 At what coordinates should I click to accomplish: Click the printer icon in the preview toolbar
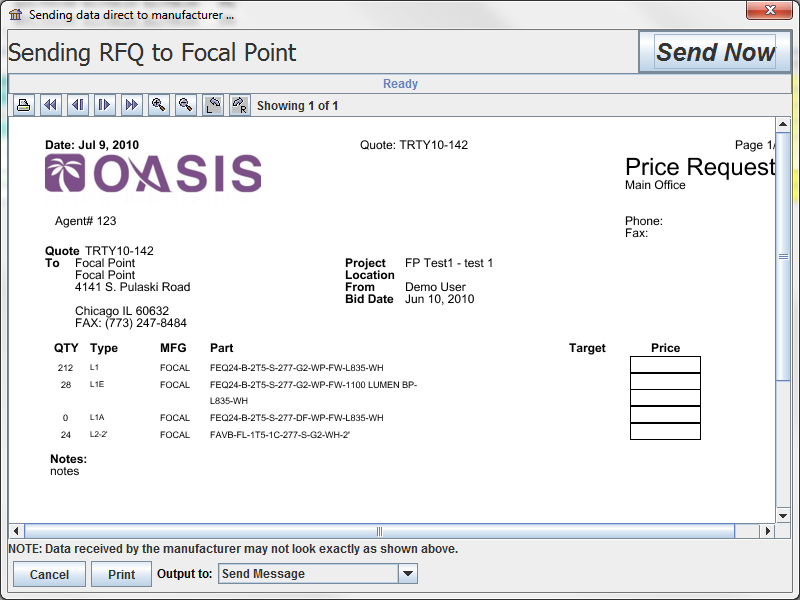pyautogui.click(x=23, y=106)
